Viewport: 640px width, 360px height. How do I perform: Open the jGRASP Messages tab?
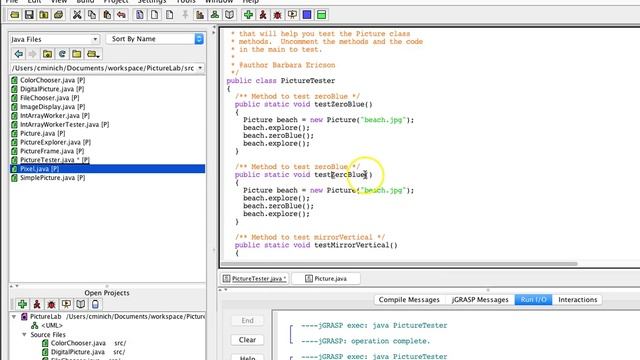(x=480, y=300)
